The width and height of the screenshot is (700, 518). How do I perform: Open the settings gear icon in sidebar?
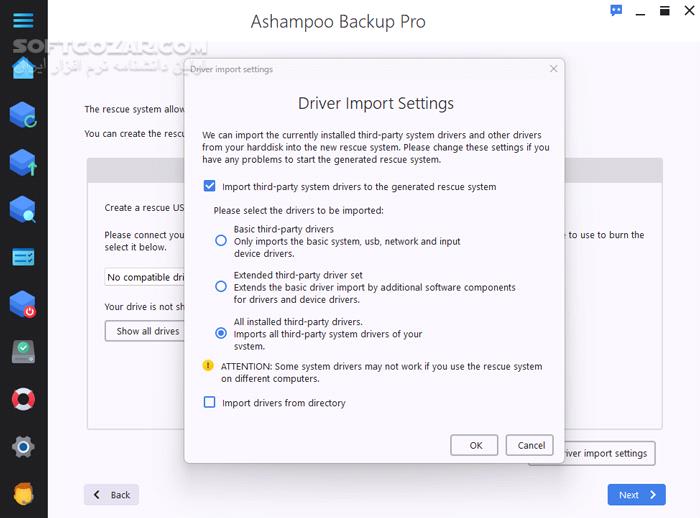[x=23, y=447]
